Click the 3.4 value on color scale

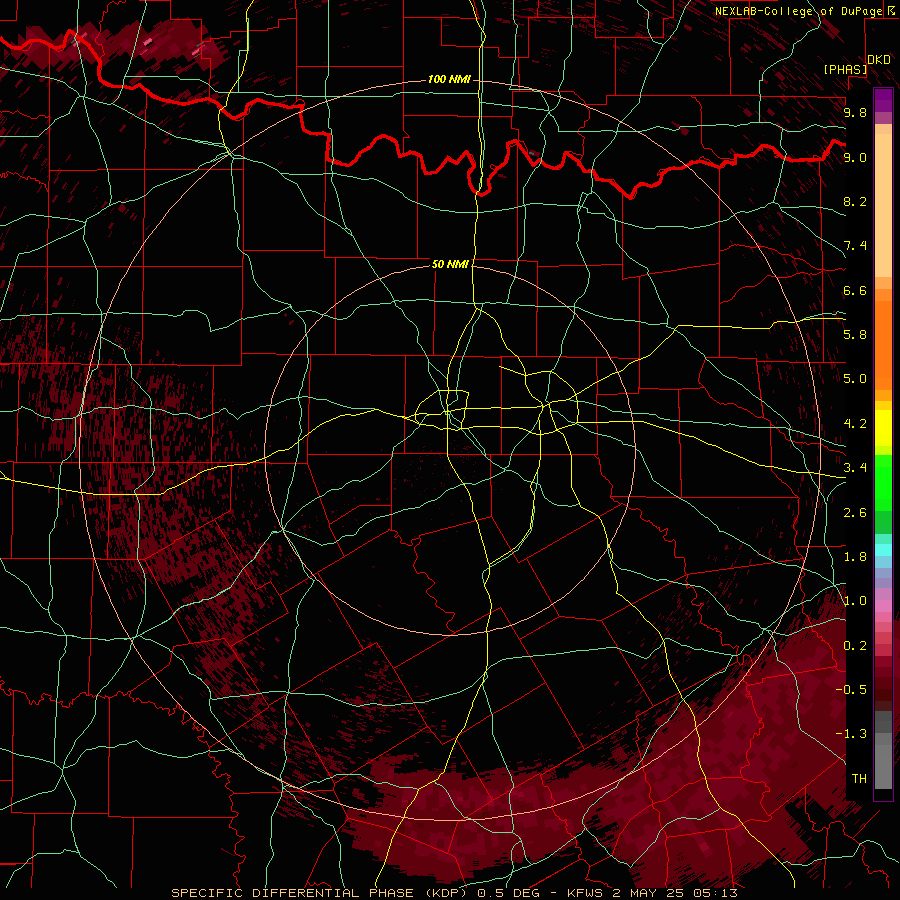(855, 468)
